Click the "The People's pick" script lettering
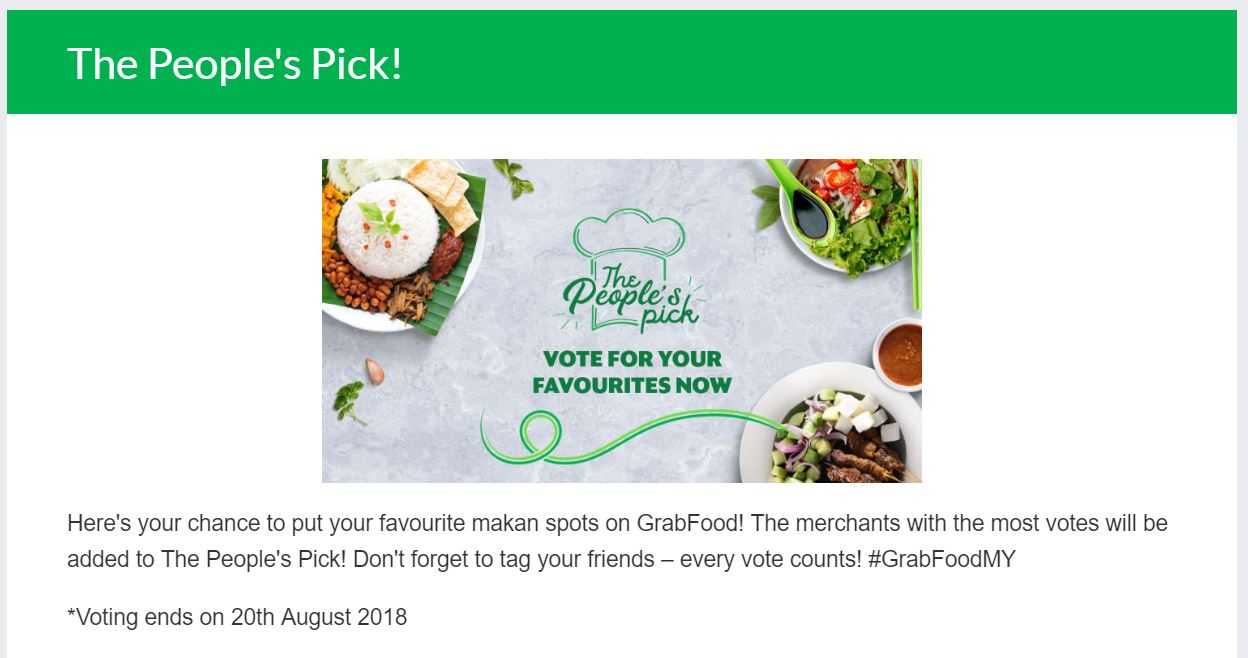 pyautogui.click(x=630, y=294)
